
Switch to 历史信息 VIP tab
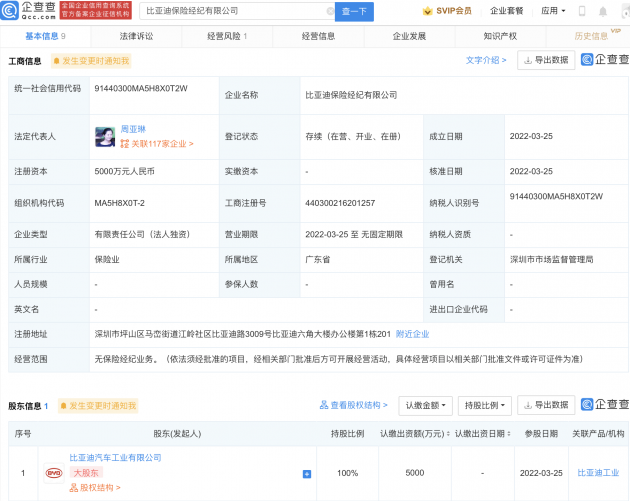(591, 36)
